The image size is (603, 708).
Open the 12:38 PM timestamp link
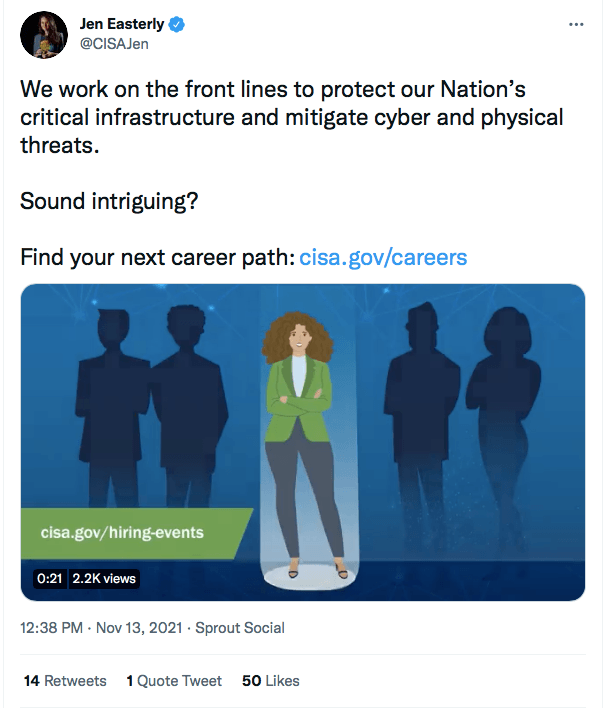pyautogui.click(x=51, y=628)
